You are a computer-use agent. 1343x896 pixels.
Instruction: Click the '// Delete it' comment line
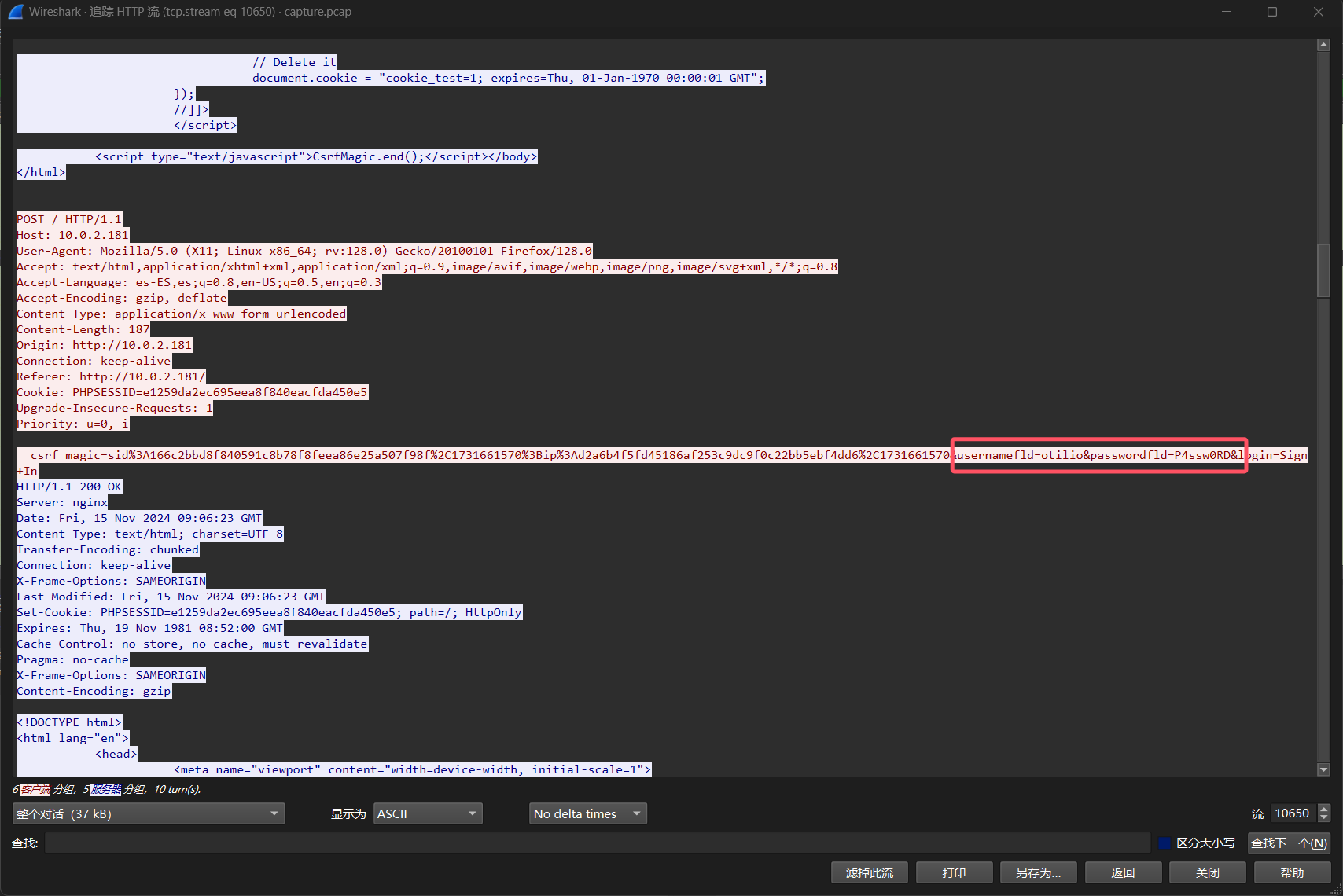295,62
